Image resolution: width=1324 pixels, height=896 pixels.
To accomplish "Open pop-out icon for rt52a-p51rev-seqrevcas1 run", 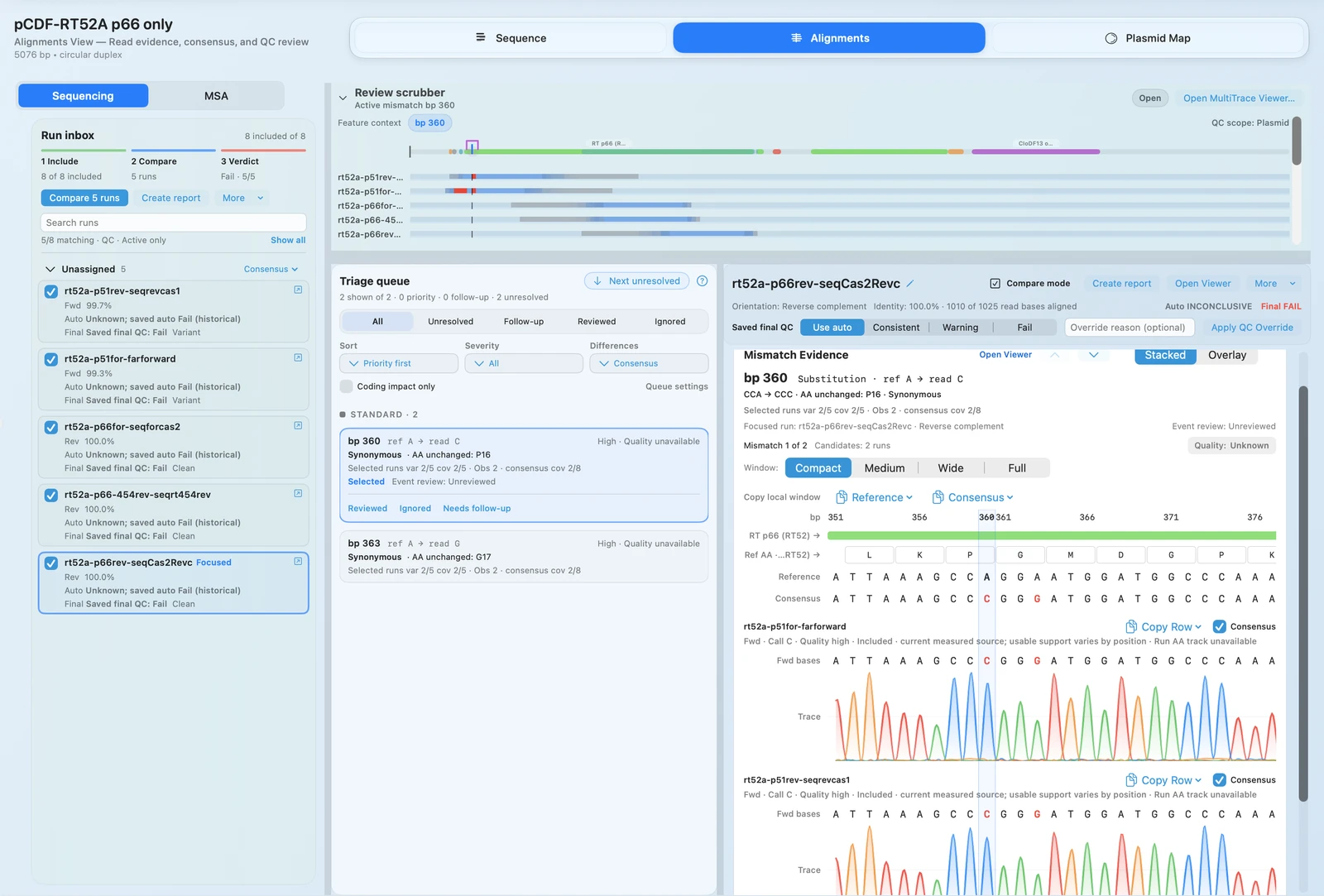I will tap(298, 290).
